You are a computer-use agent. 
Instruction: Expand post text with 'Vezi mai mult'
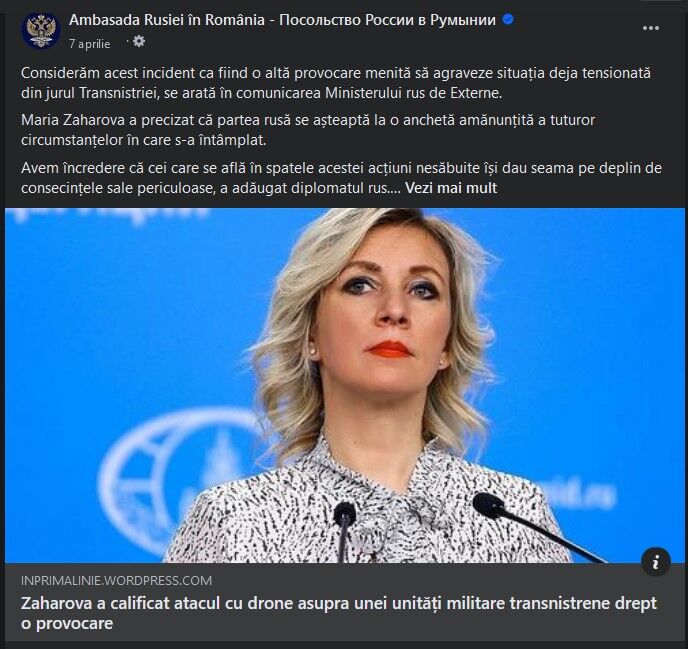coord(451,188)
